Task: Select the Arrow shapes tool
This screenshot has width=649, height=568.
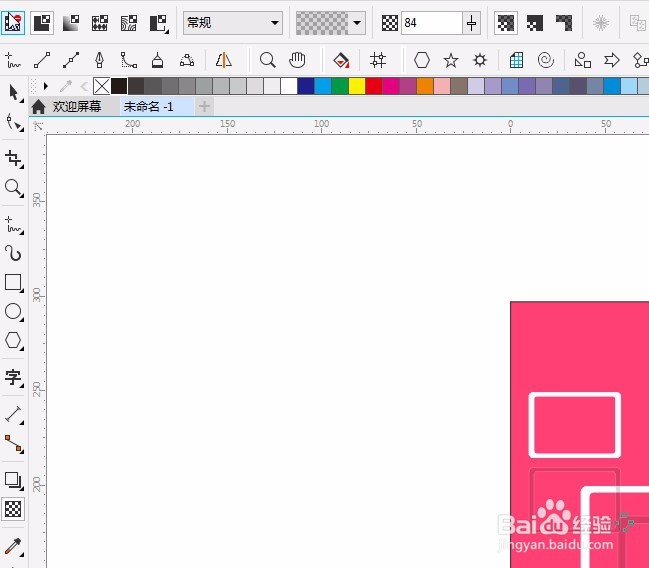Action: 611,60
